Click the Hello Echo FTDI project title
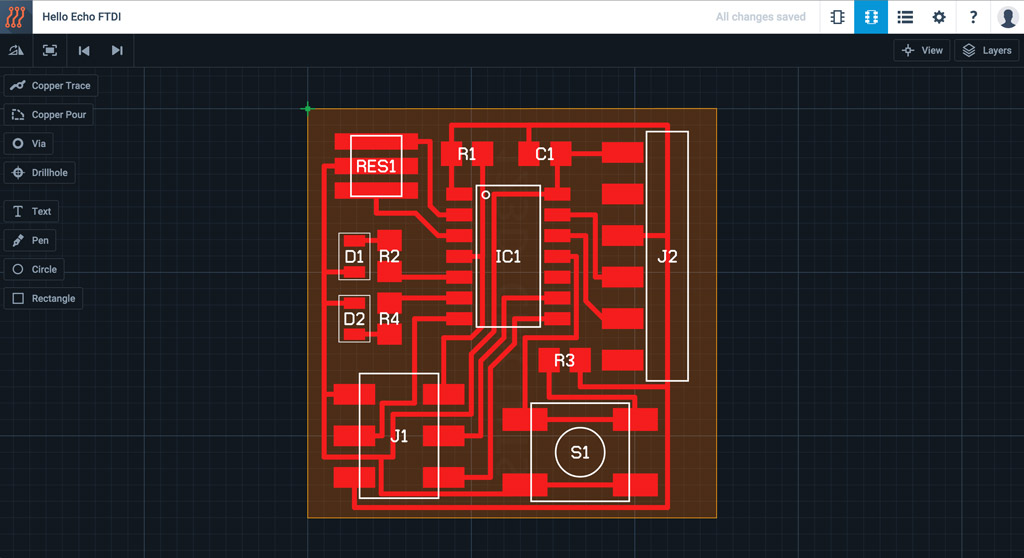 [82, 17]
